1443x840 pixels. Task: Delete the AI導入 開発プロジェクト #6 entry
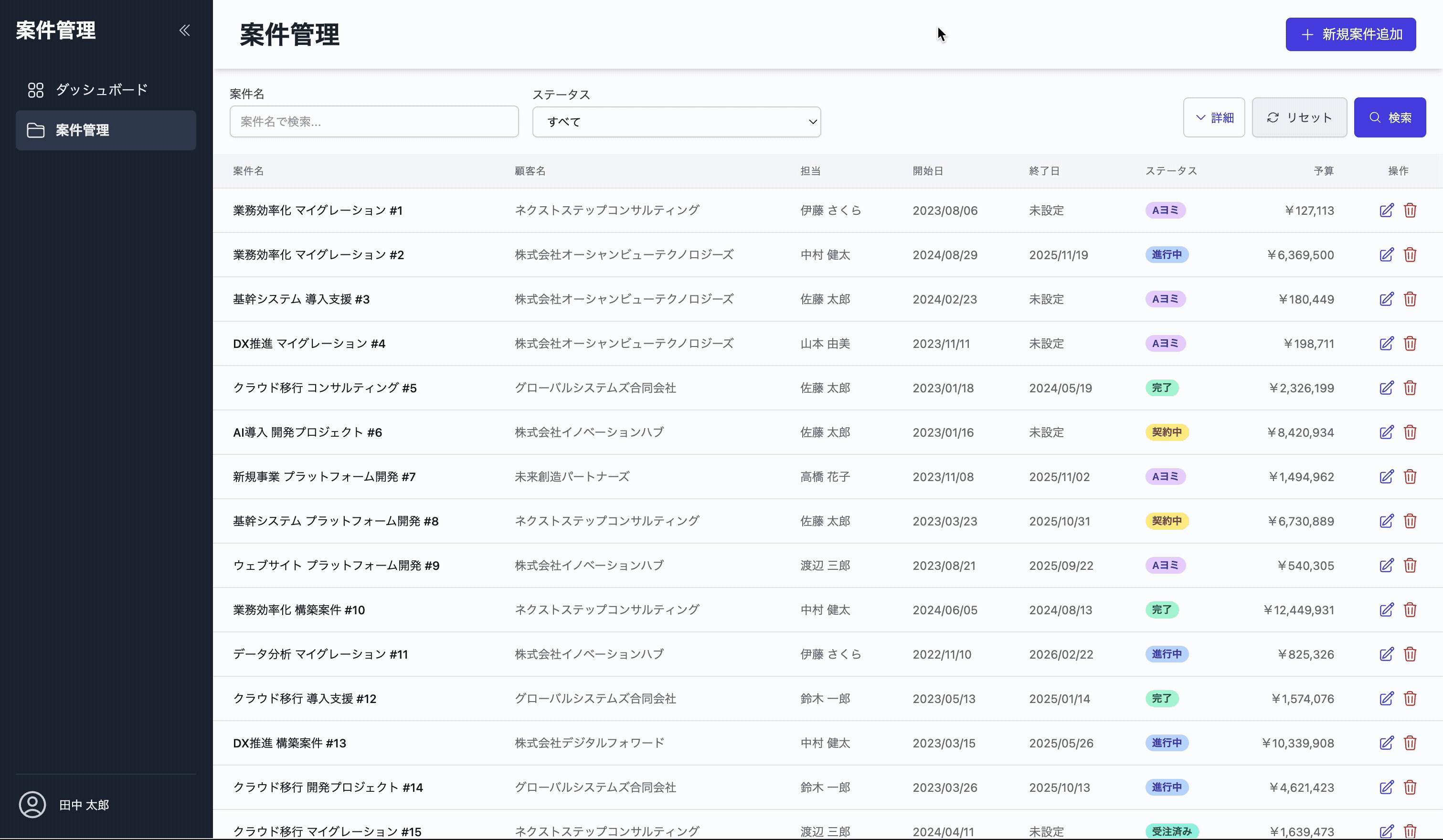pyautogui.click(x=1410, y=432)
